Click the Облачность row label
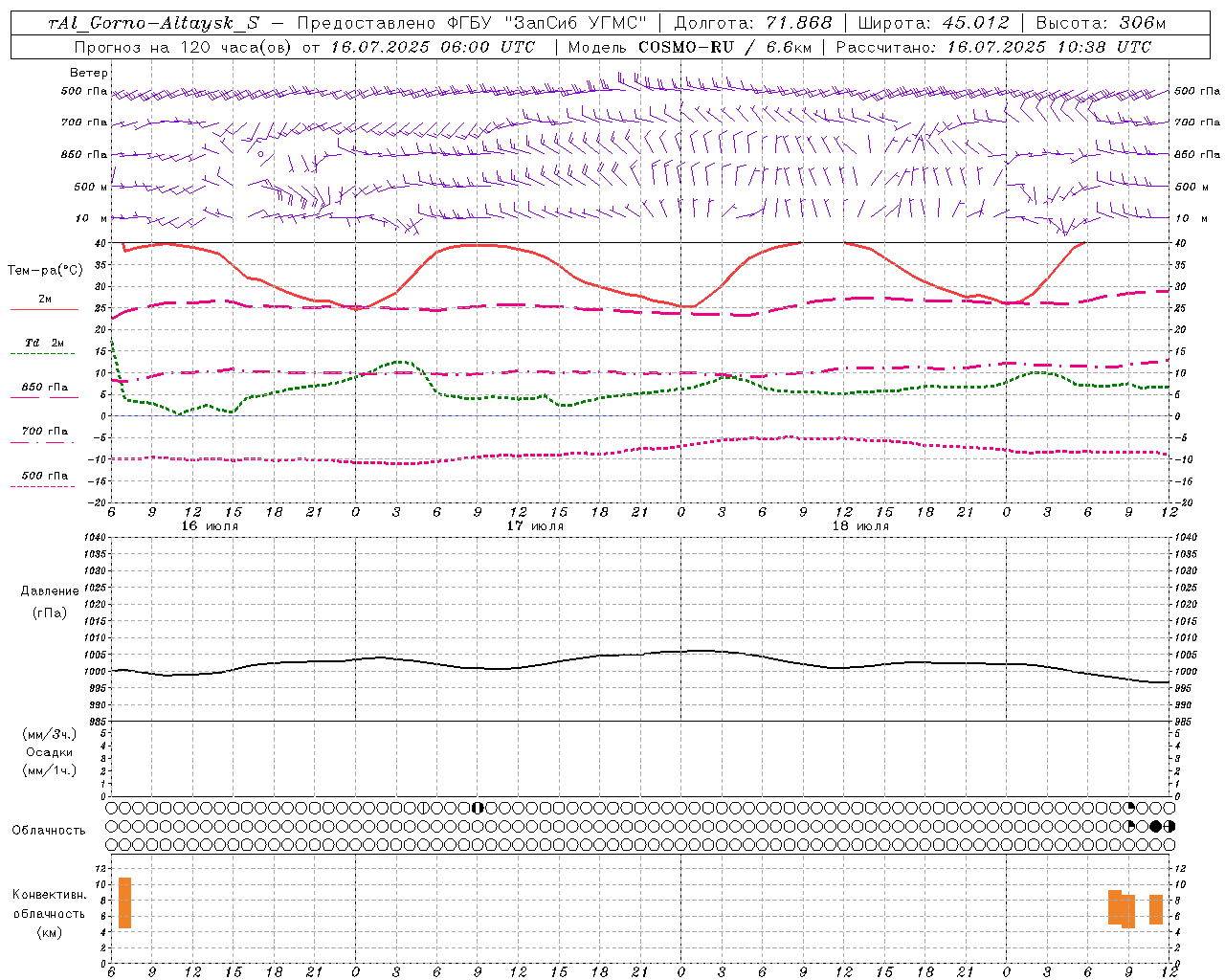This screenshot has height=980, width=1225. tap(49, 831)
